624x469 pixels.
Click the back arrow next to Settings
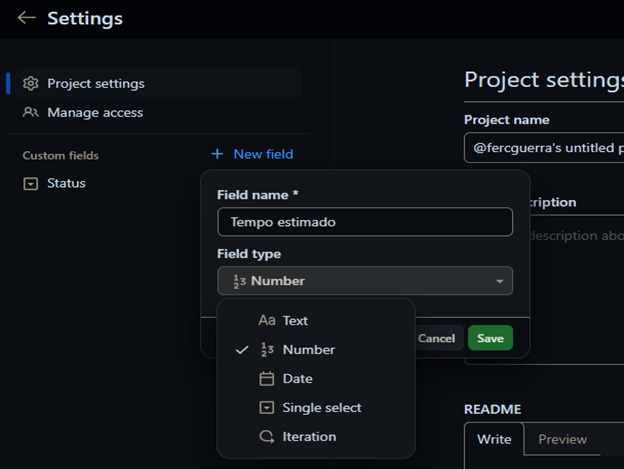[x=26, y=18]
